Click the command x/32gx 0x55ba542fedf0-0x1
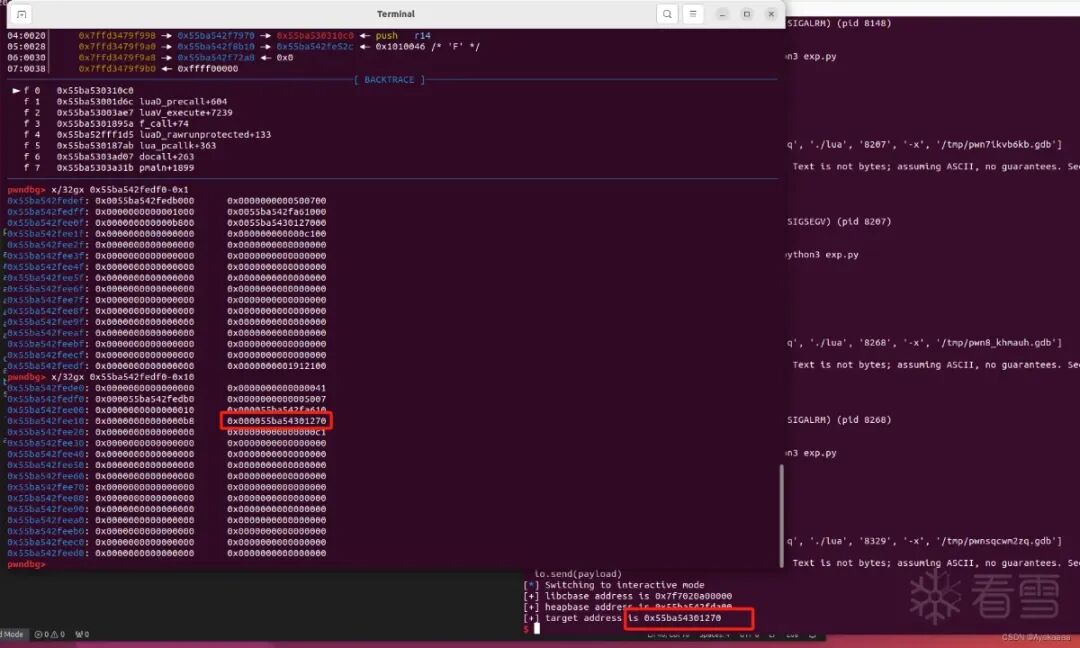Screen dimensions: 1080x648 tap(120, 190)
